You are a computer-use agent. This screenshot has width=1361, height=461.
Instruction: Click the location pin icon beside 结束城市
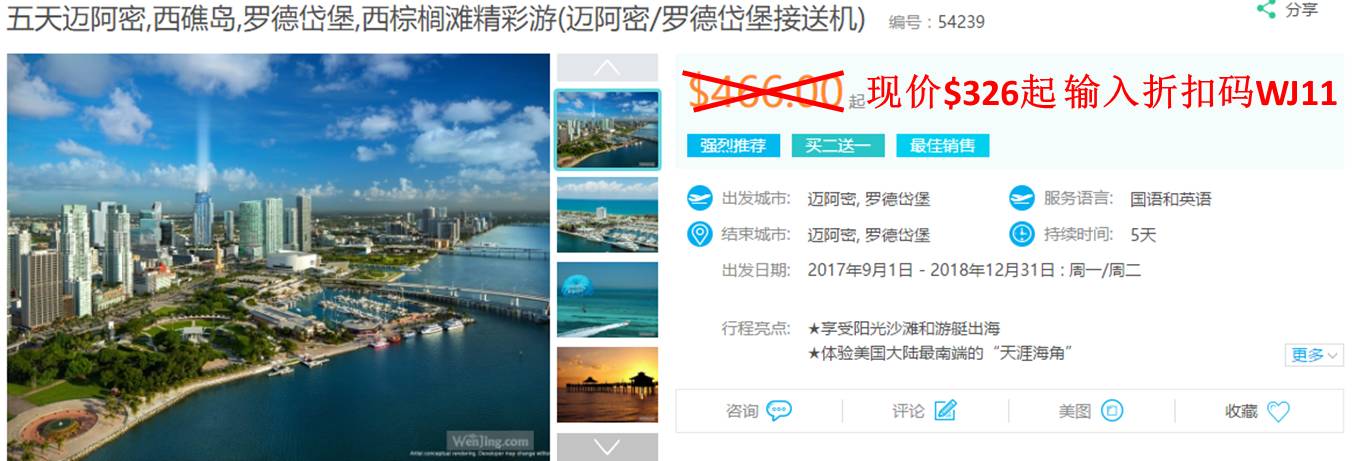700,235
